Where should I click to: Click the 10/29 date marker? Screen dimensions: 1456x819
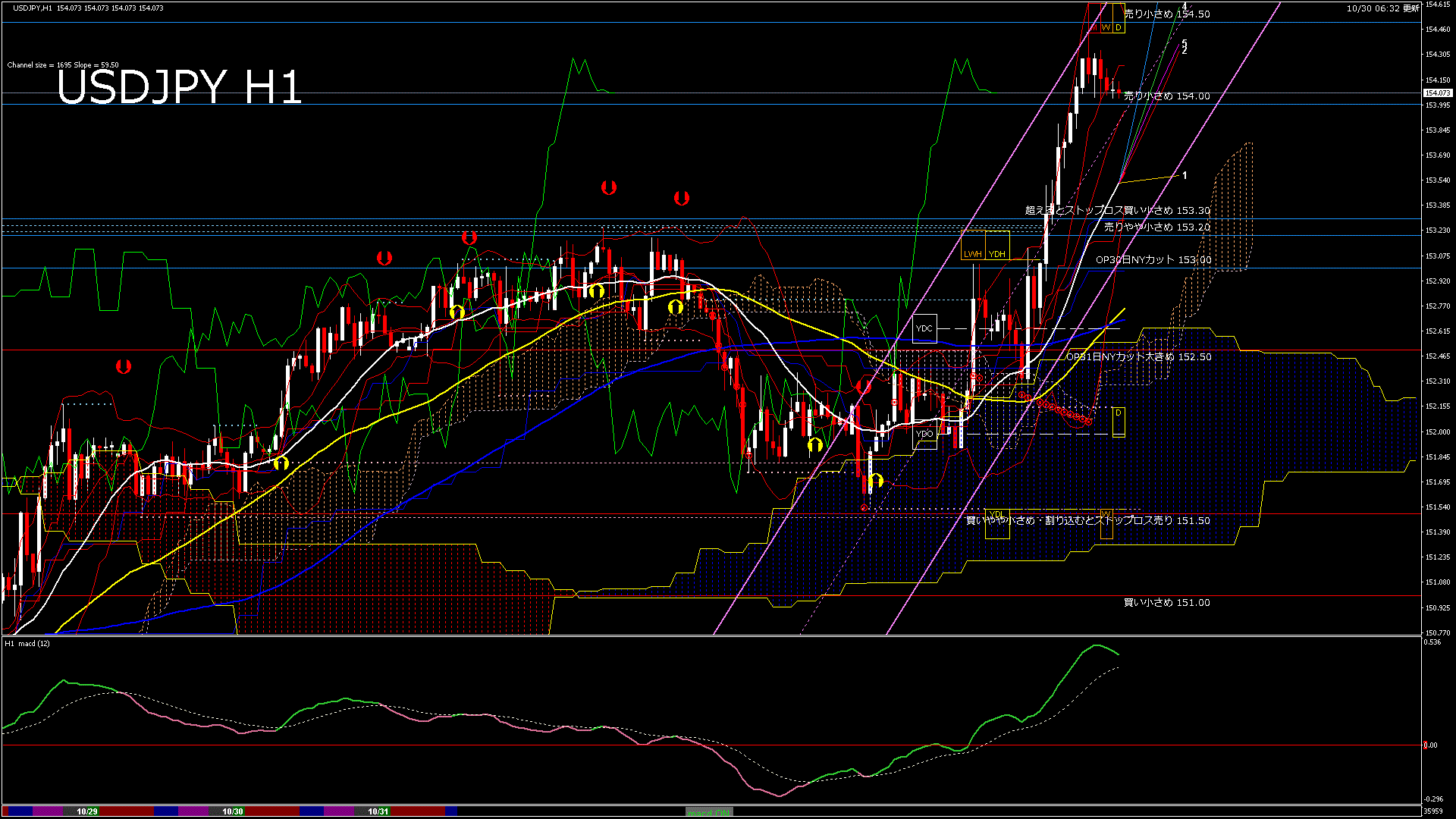tap(86, 811)
